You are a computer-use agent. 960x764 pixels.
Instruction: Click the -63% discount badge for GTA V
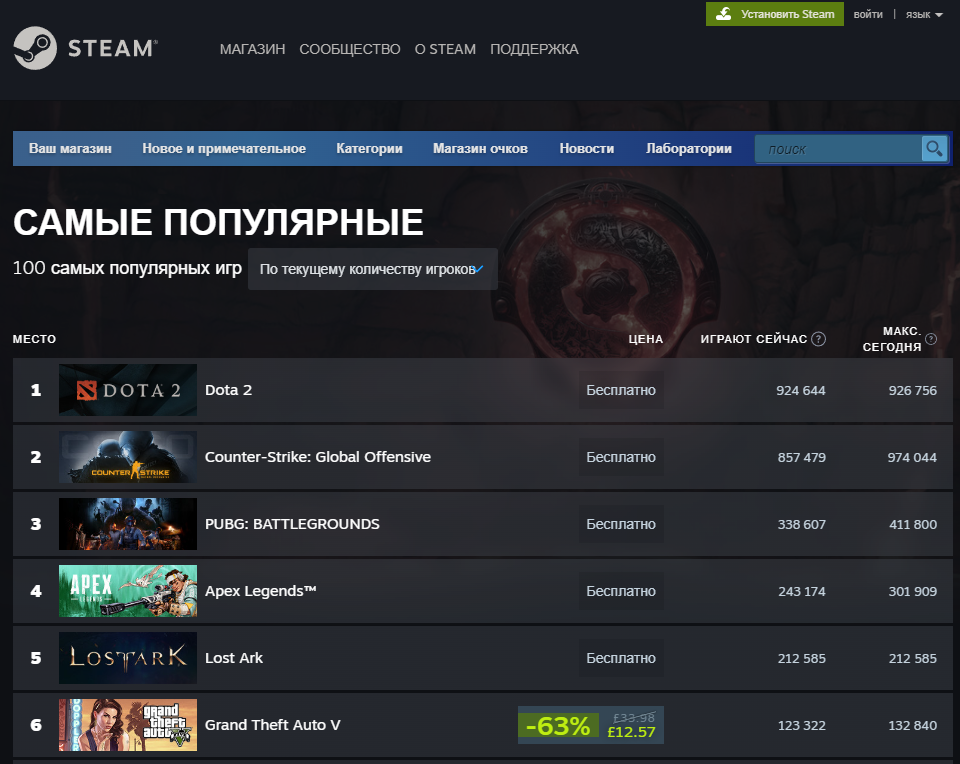(558, 725)
